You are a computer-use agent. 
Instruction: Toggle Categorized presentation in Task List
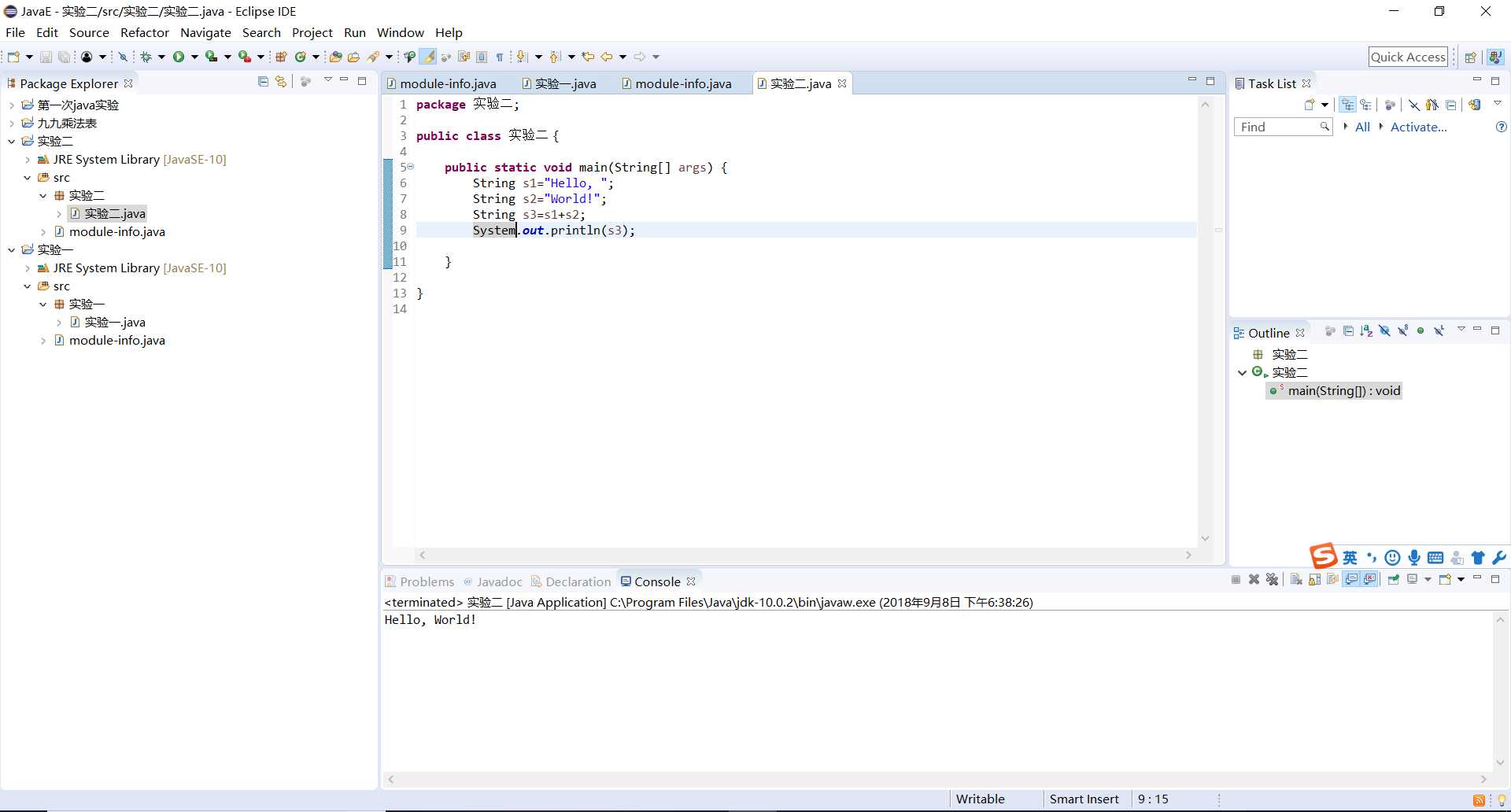1348,105
